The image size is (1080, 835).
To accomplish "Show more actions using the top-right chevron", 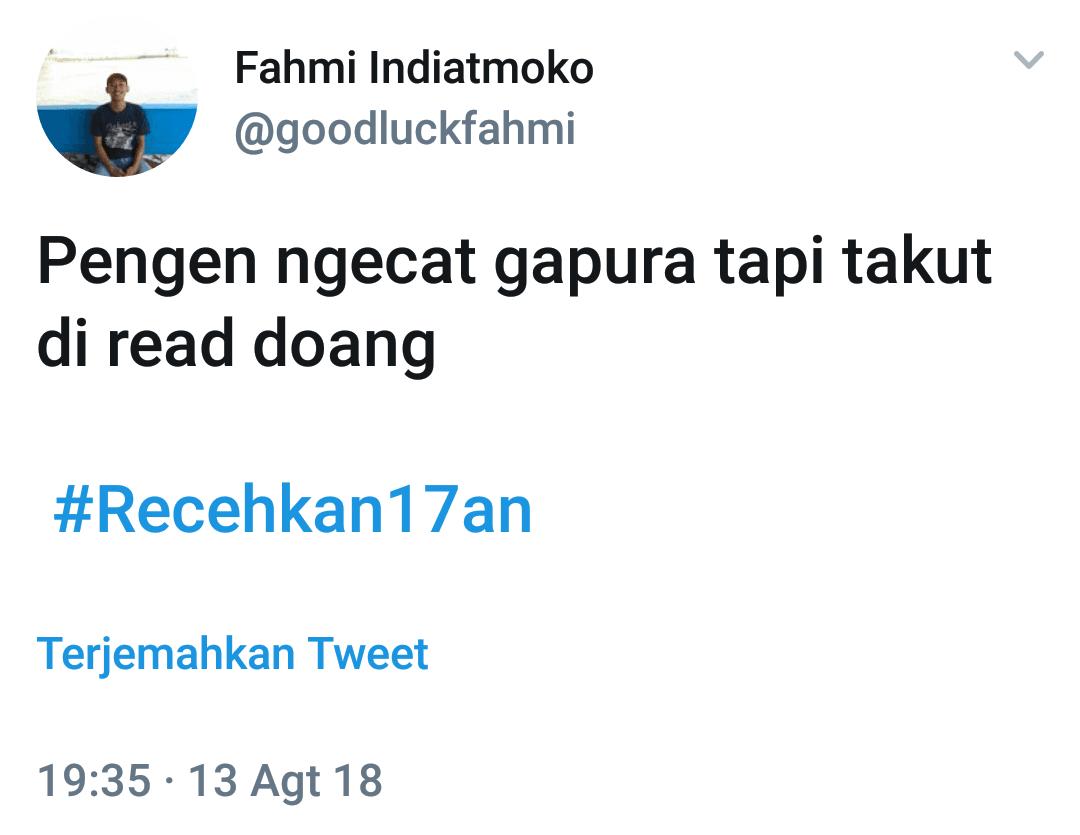I will click(x=1028, y=60).
